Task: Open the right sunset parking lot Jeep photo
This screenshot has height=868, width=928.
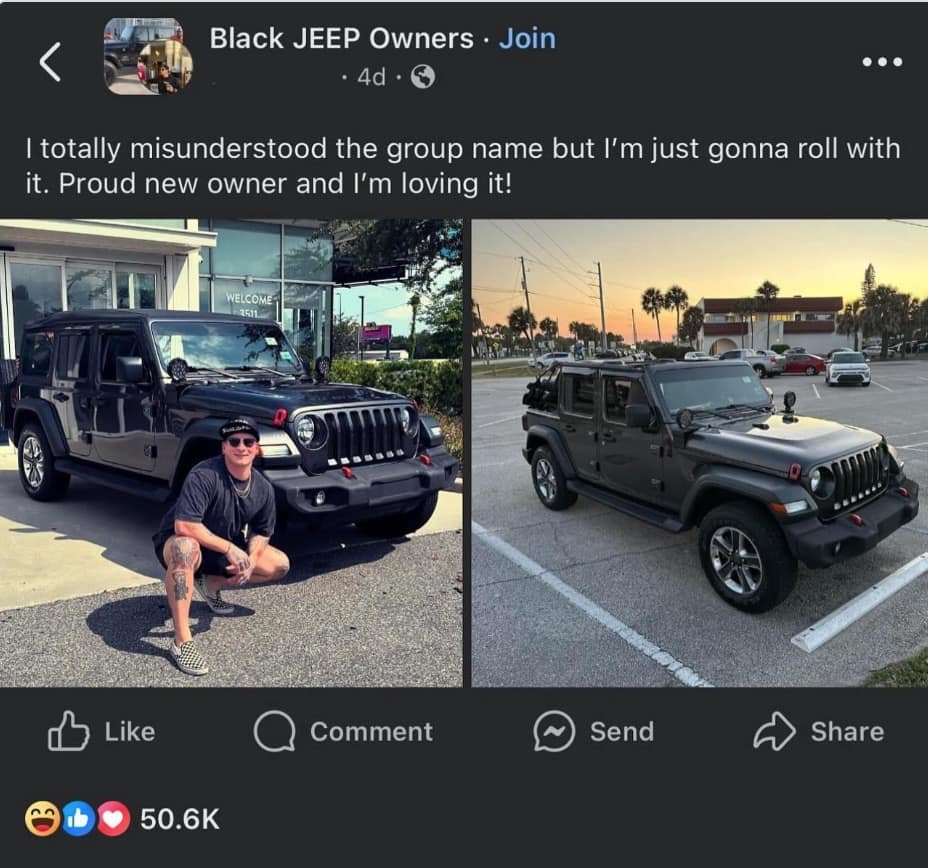Action: pyautogui.click(x=700, y=453)
